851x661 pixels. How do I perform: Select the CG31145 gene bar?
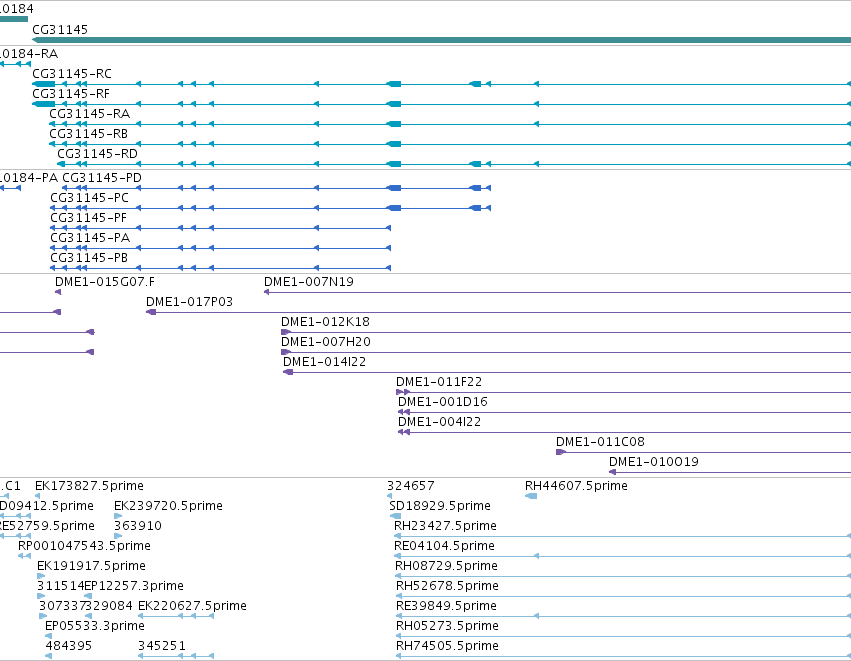[442, 40]
